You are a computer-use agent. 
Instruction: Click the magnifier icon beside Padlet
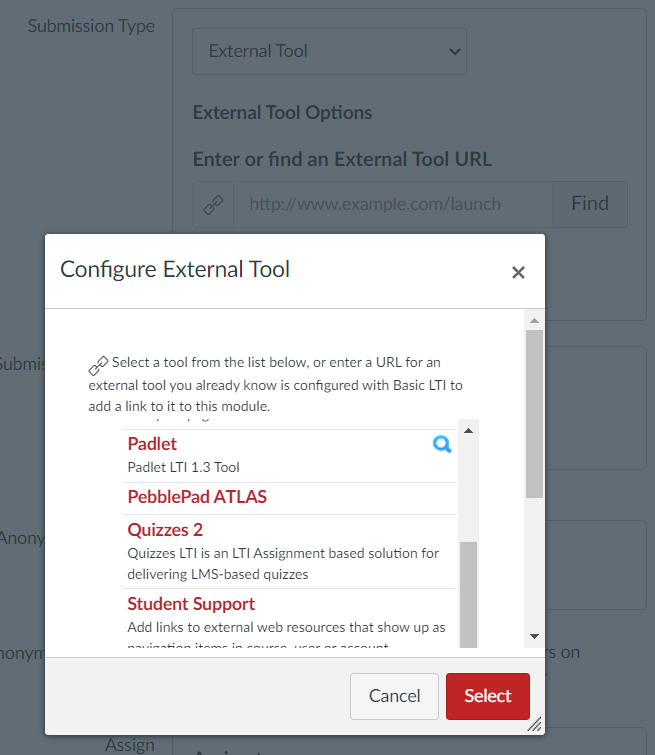pos(442,445)
